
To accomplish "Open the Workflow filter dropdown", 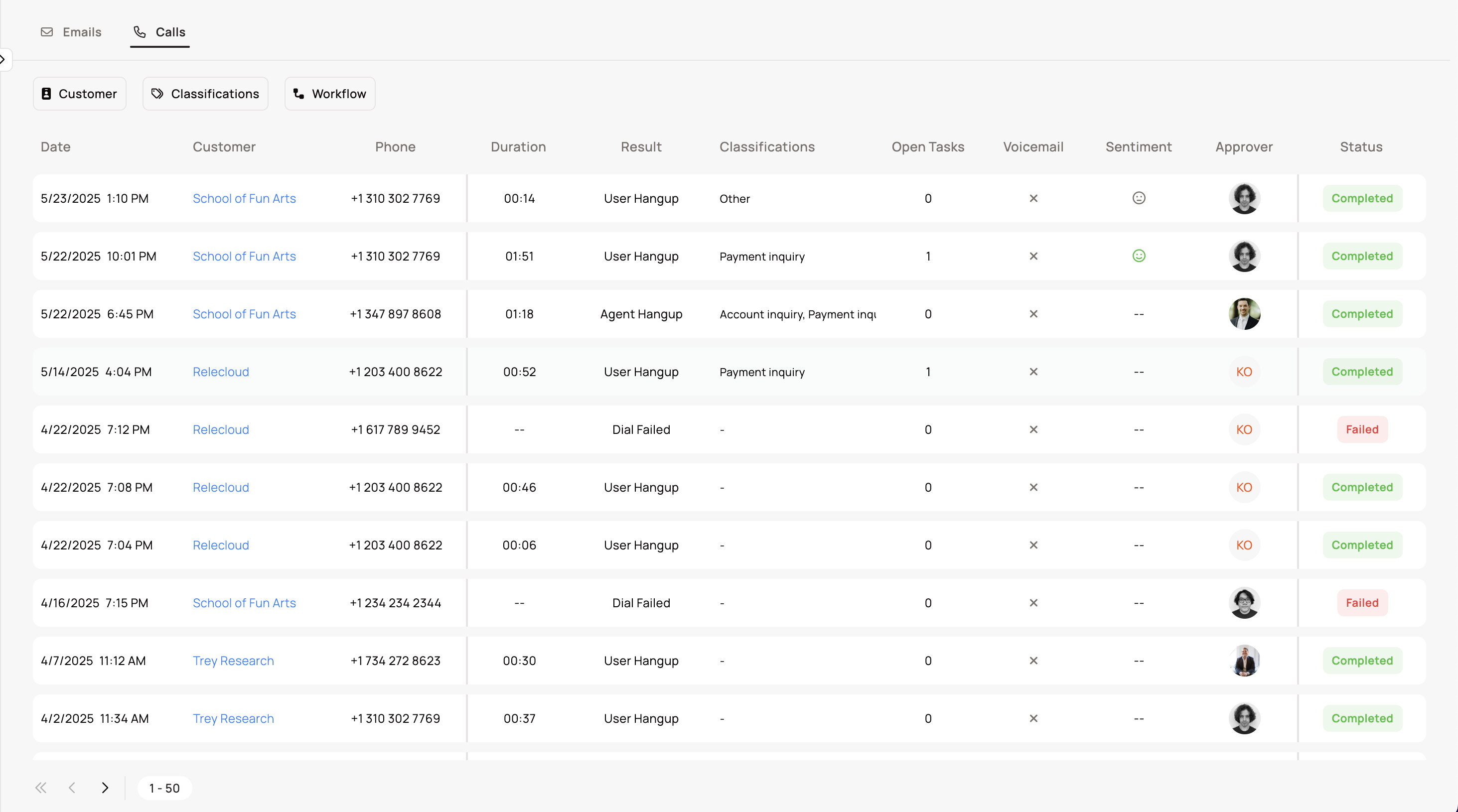I will pyautogui.click(x=330, y=94).
